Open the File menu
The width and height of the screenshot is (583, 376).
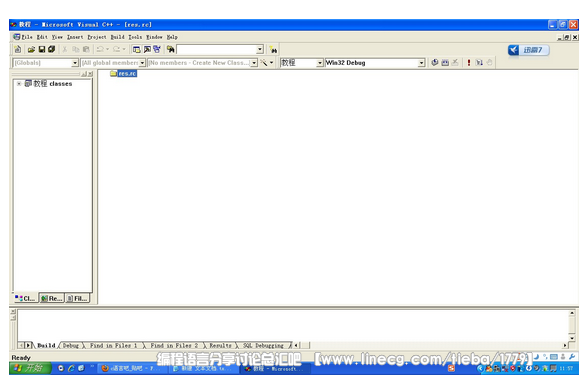point(27,37)
